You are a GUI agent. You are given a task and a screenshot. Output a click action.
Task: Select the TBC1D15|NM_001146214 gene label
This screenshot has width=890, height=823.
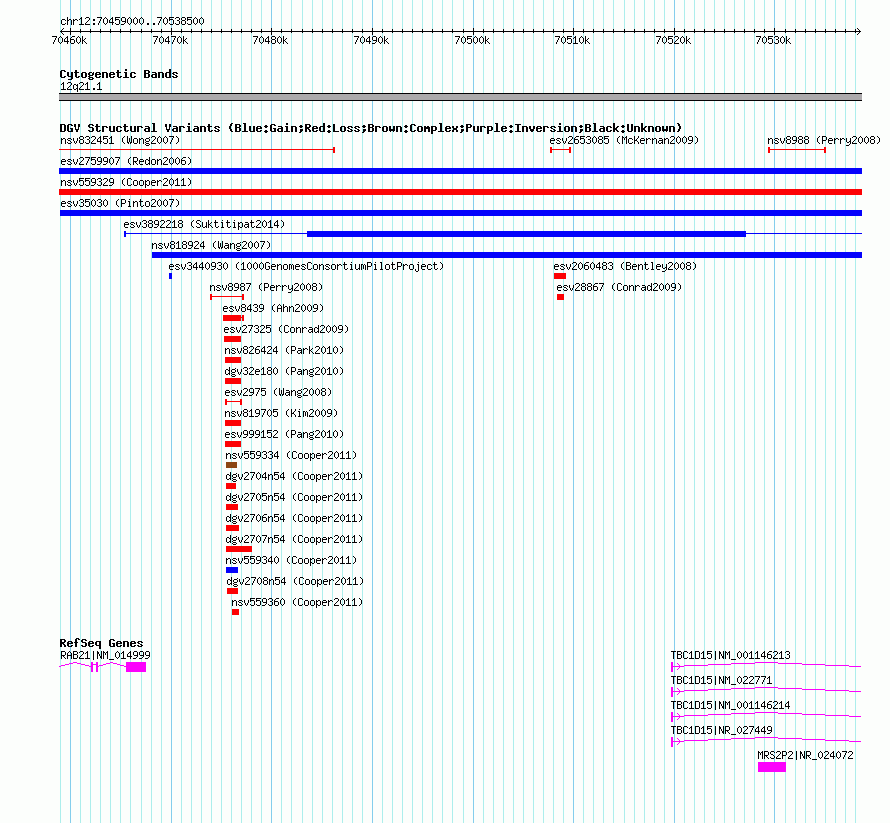731,705
